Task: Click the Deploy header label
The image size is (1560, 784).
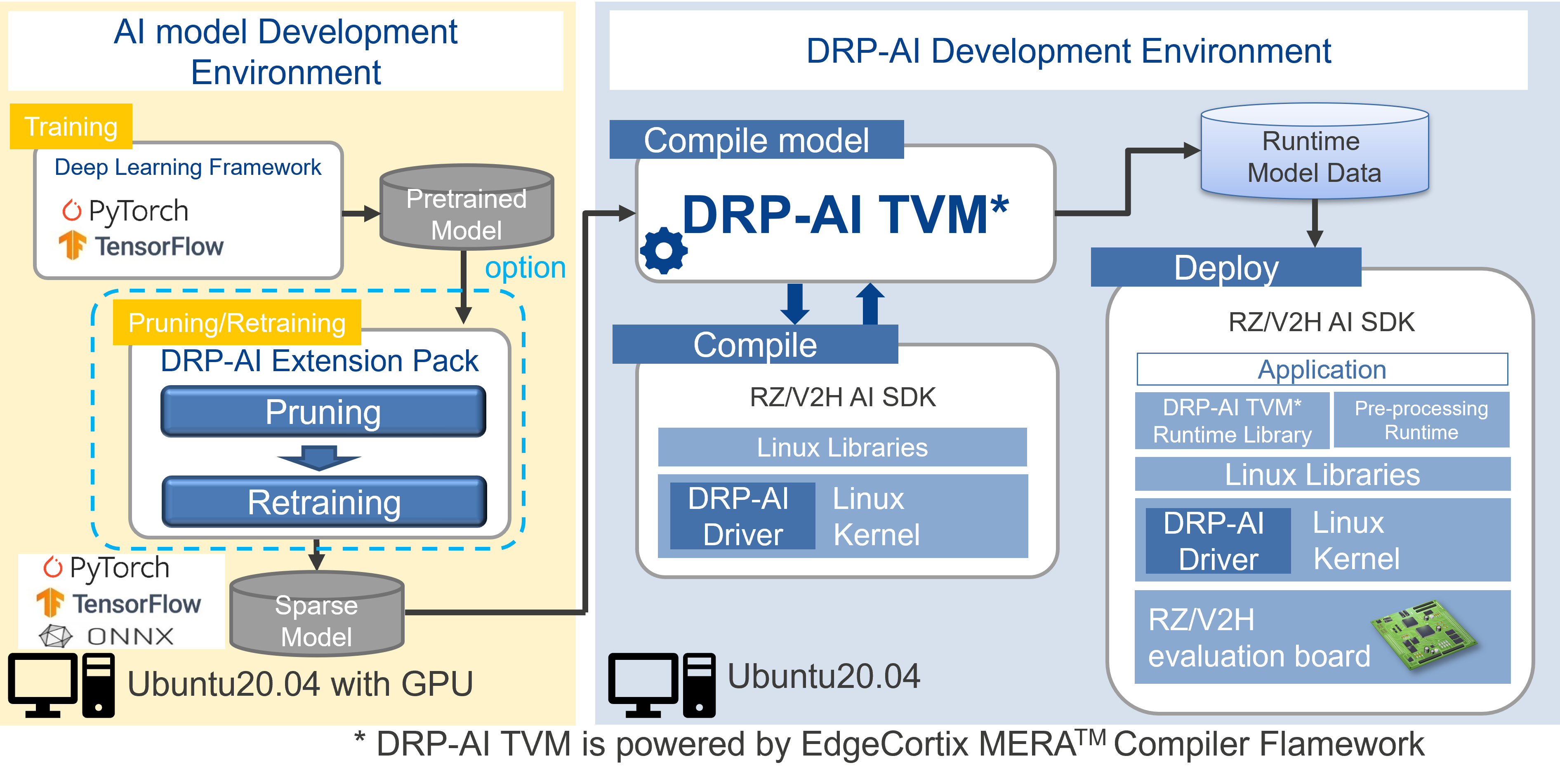Action: tap(1226, 268)
